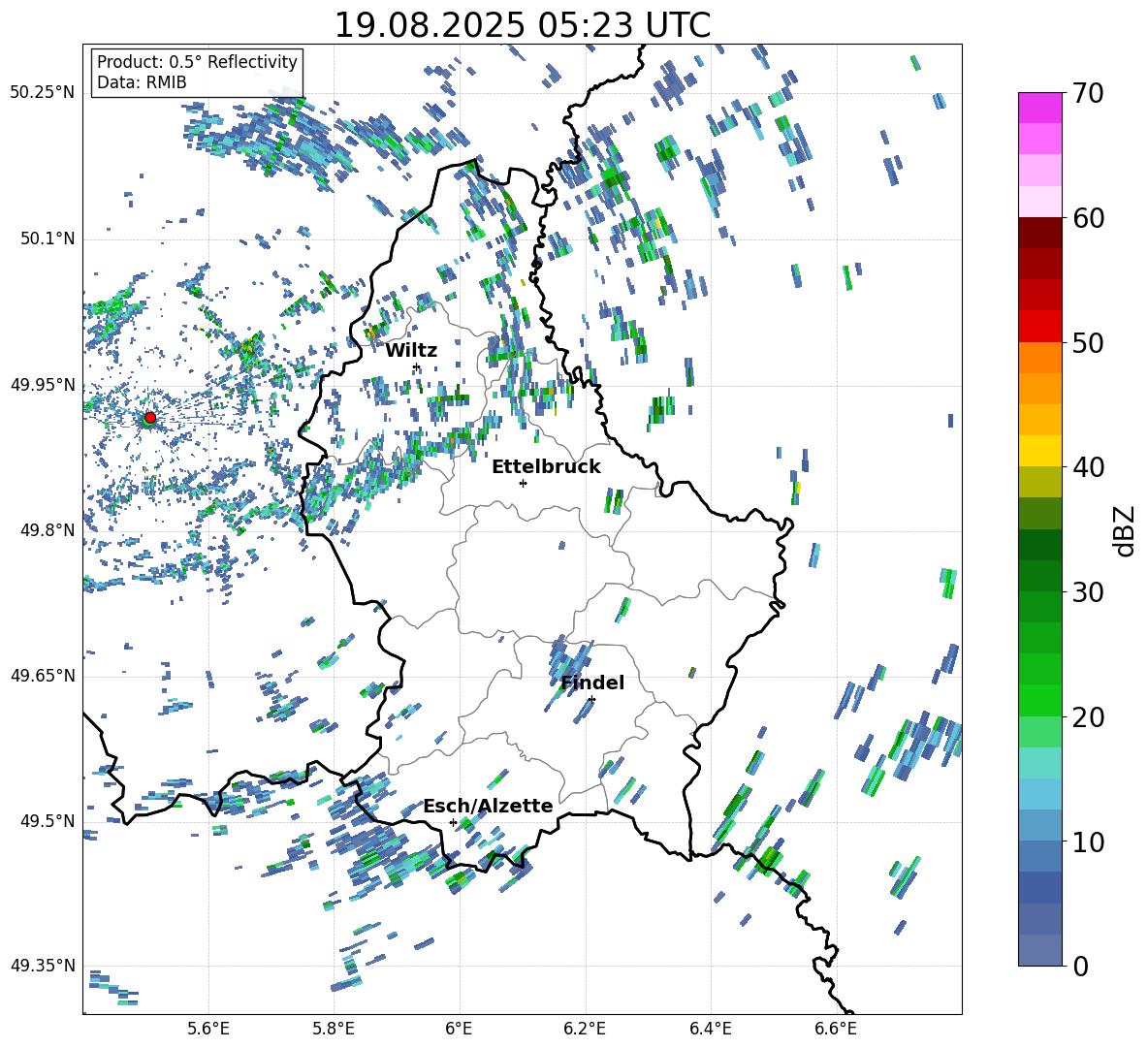Click the 6.4°E longitude label
This screenshot has width=1148, height=1048.
tap(710, 1029)
